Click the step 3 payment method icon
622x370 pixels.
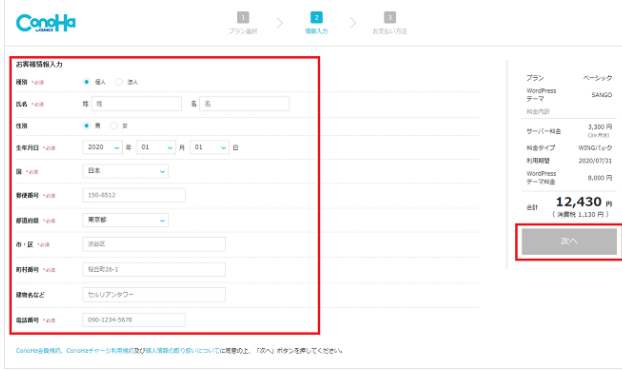tap(390, 17)
